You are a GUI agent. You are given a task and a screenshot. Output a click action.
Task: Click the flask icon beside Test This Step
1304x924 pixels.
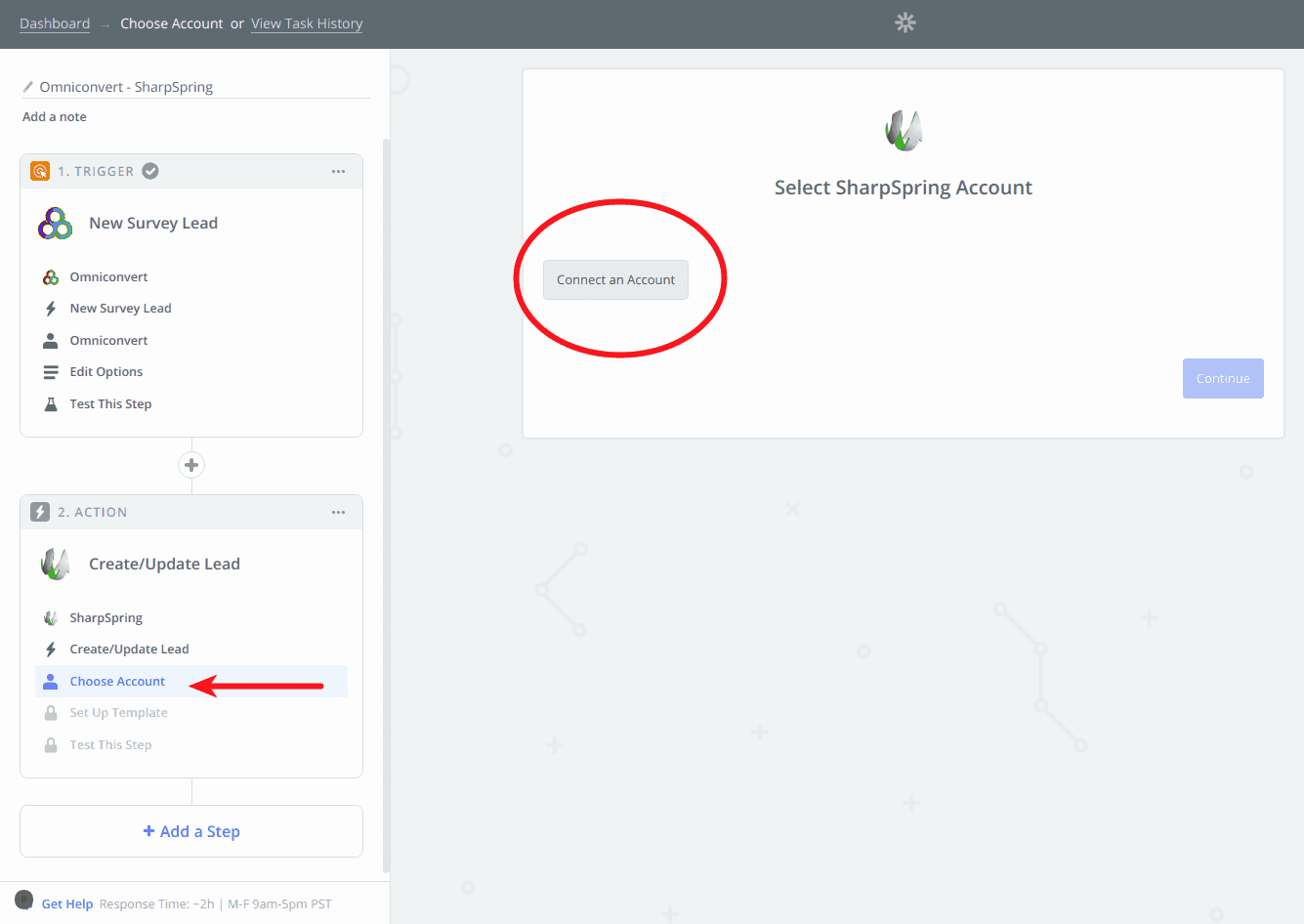(49, 403)
